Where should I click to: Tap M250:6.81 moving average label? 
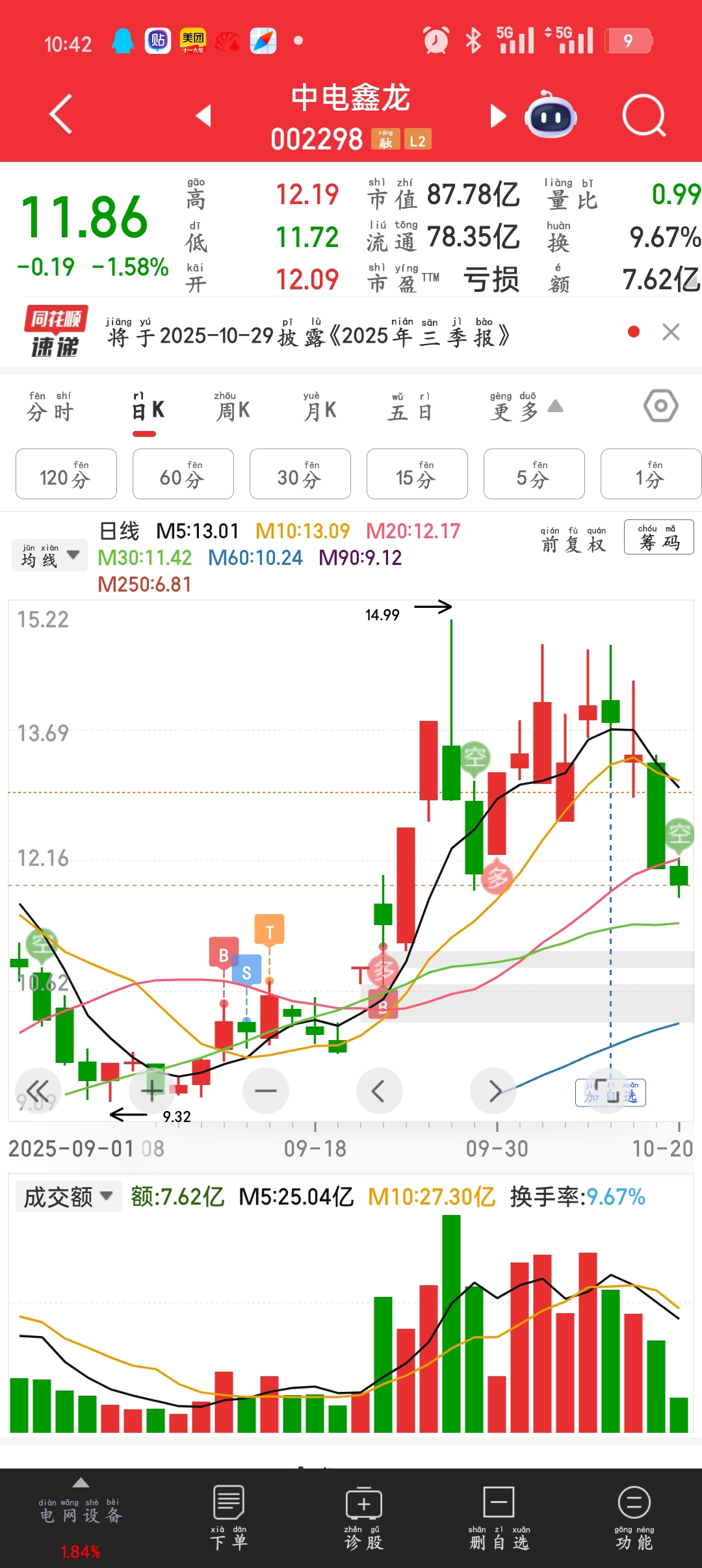pyautogui.click(x=144, y=584)
